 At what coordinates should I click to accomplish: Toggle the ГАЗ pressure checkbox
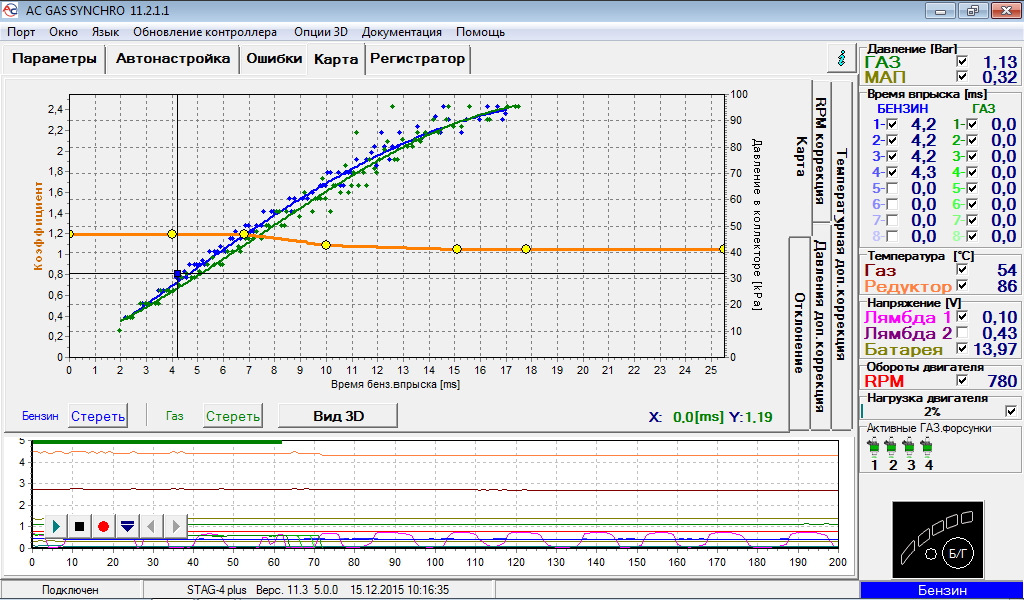point(961,61)
